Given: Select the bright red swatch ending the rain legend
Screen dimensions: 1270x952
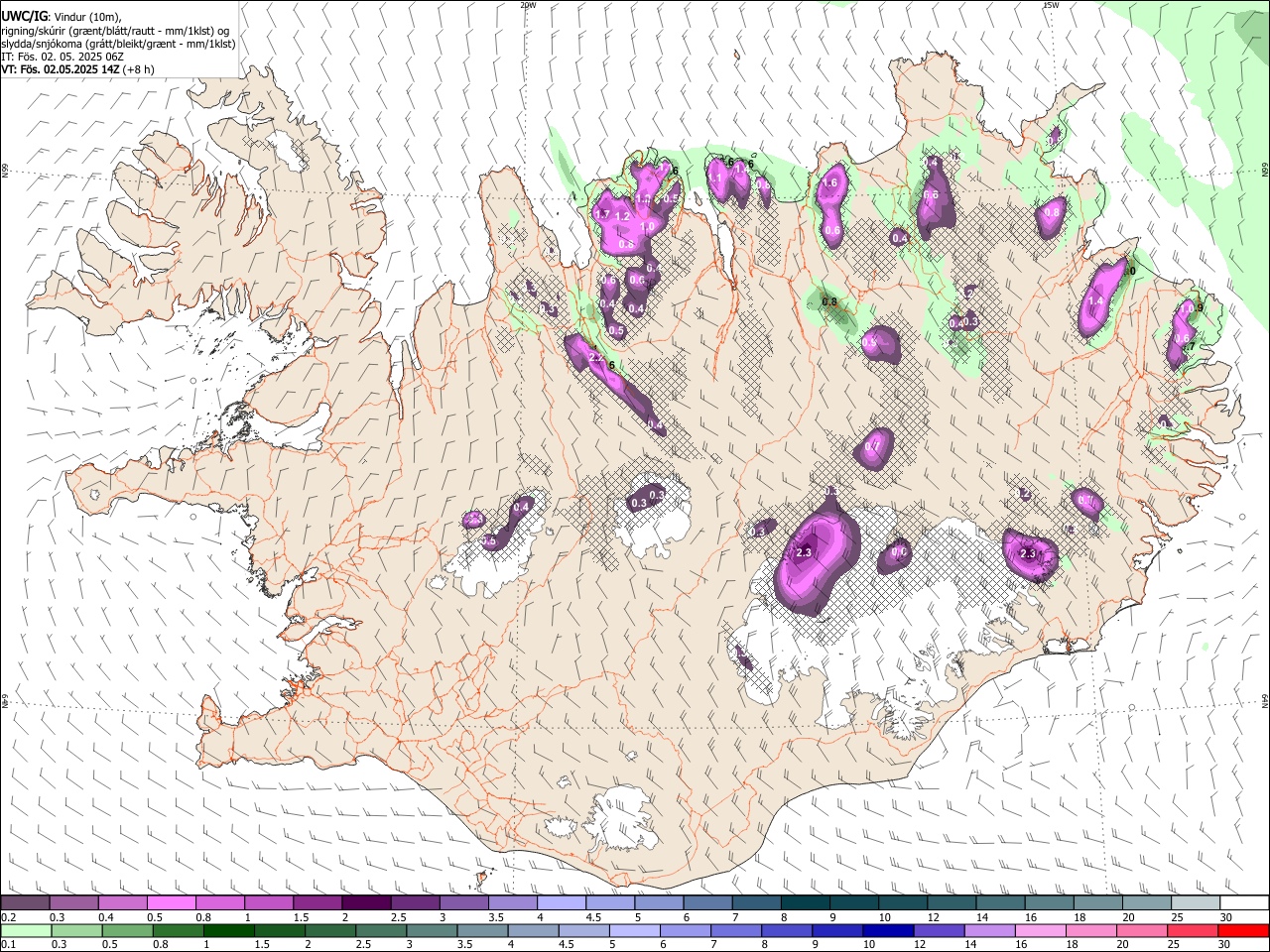Looking at the screenshot, I should tap(1243, 930).
